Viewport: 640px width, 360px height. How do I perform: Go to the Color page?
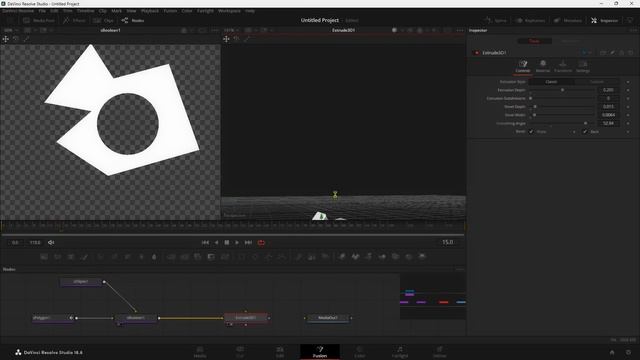[x=360, y=352]
